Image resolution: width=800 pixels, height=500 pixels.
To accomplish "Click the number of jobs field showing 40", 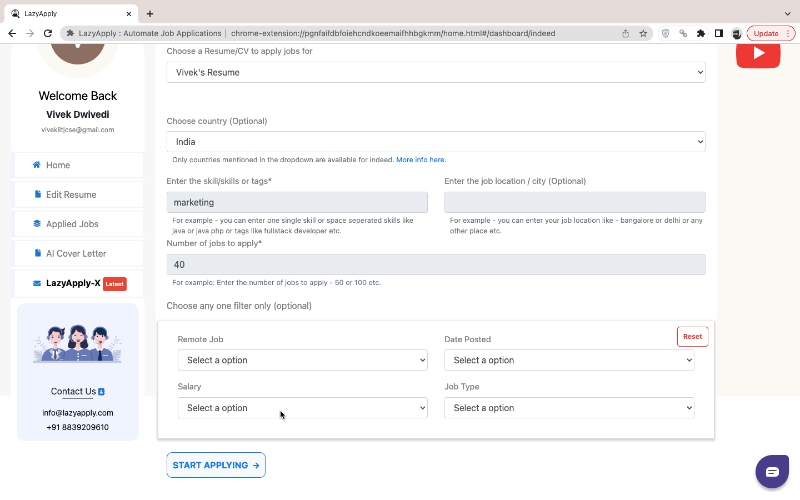I will (436, 265).
